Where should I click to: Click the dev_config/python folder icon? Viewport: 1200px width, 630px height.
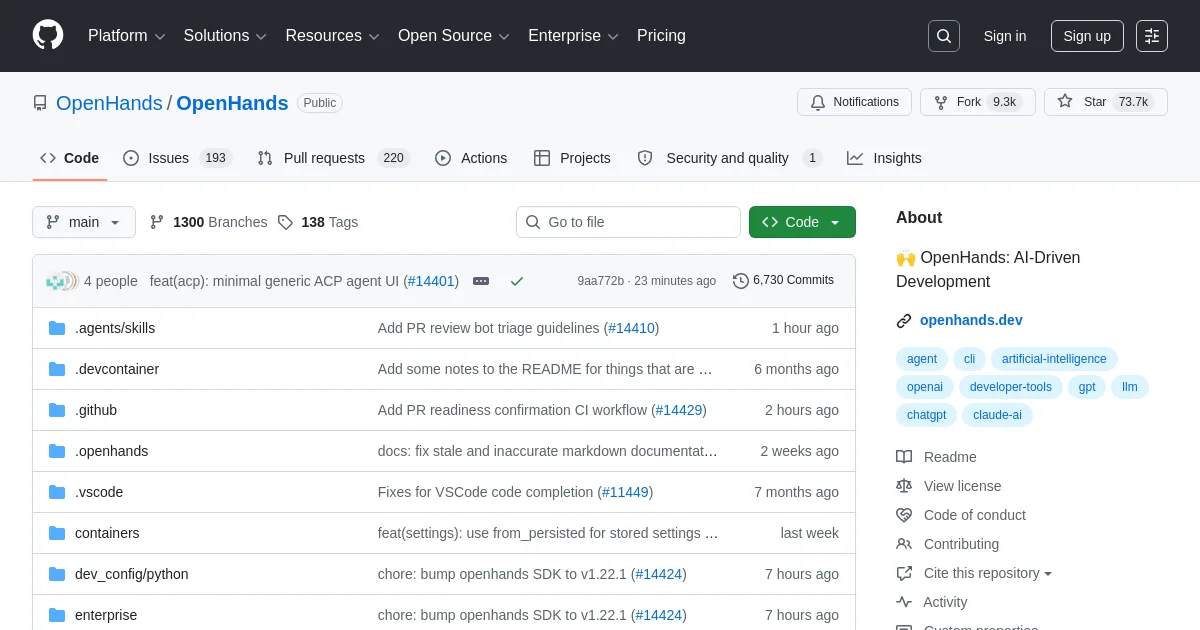coord(57,574)
